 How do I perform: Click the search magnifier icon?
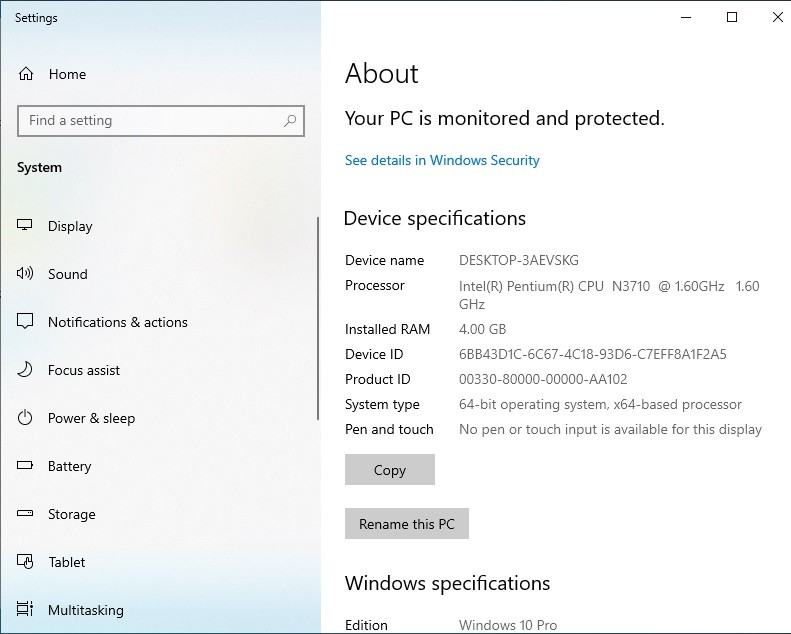[x=290, y=121]
